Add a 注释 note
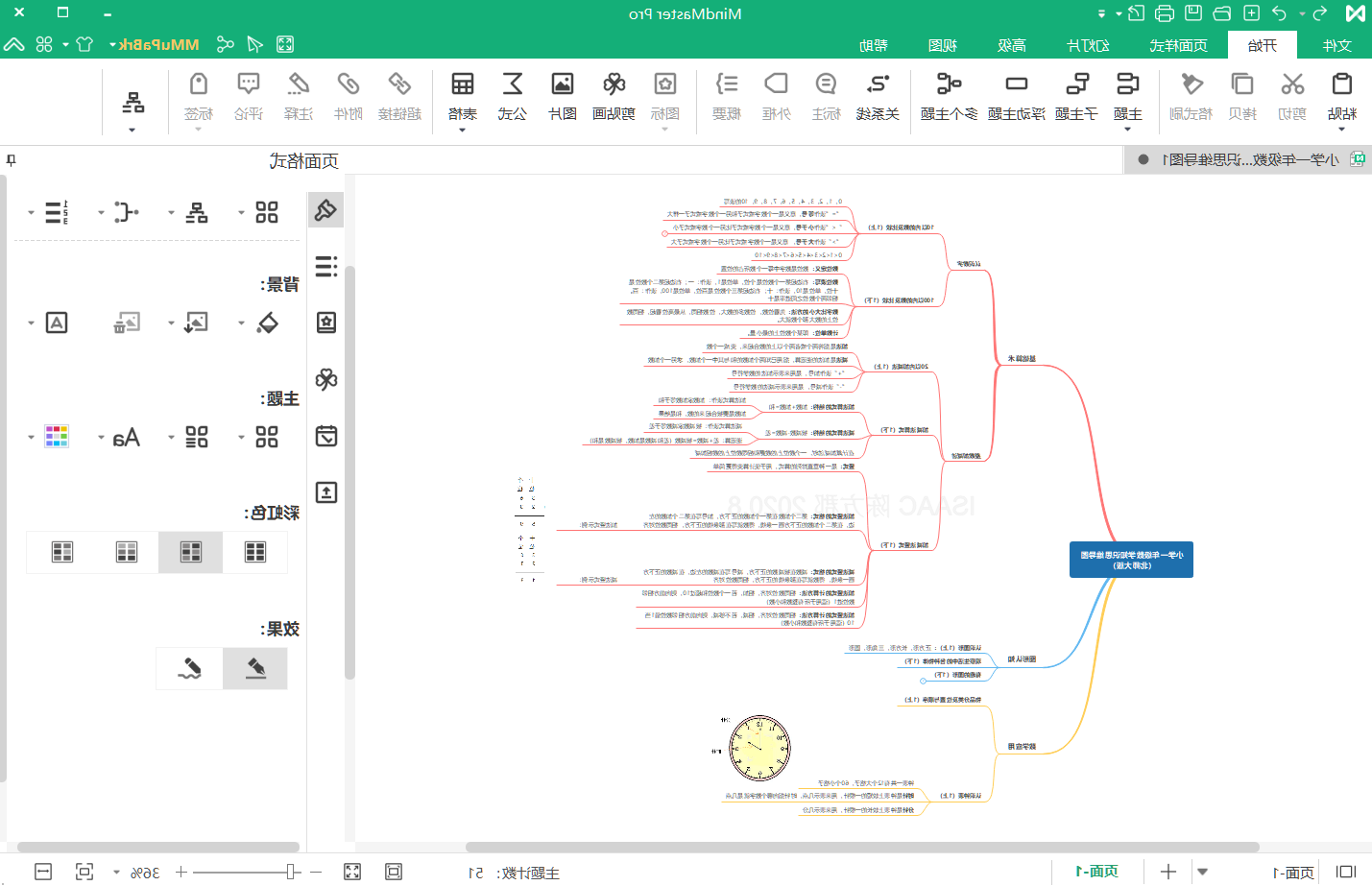The width and height of the screenshot is (1372, 886). [x=298, y=97]
